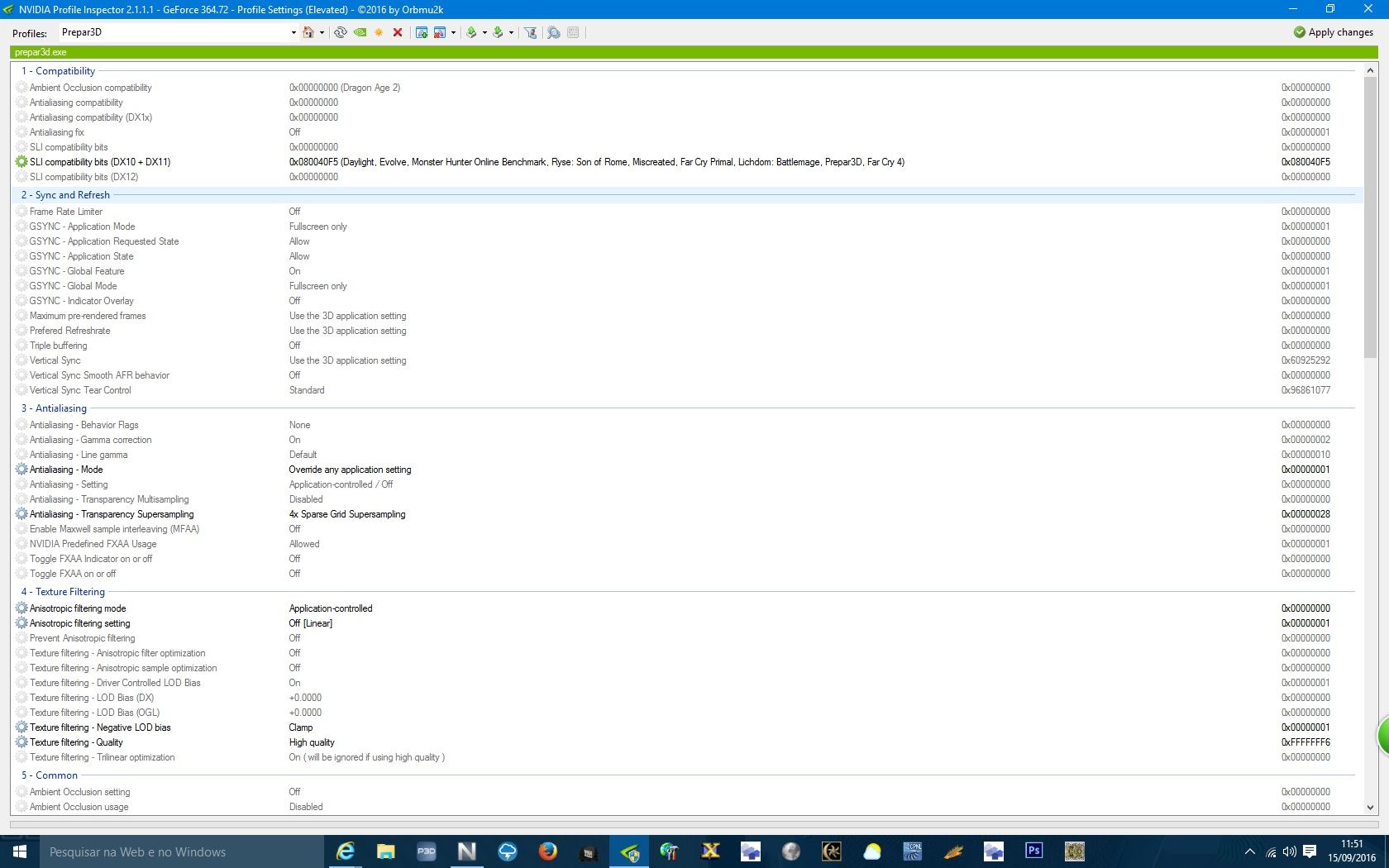Viewport: 1389px width, 868px height.
Task: Open the Windows Start menu
Action: tap(20, 851)
